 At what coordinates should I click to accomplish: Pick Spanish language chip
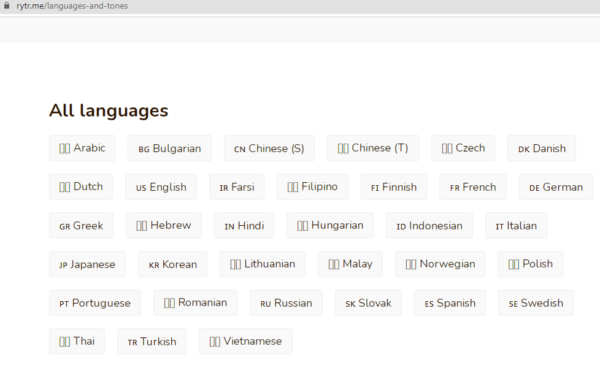coord(450,303)
